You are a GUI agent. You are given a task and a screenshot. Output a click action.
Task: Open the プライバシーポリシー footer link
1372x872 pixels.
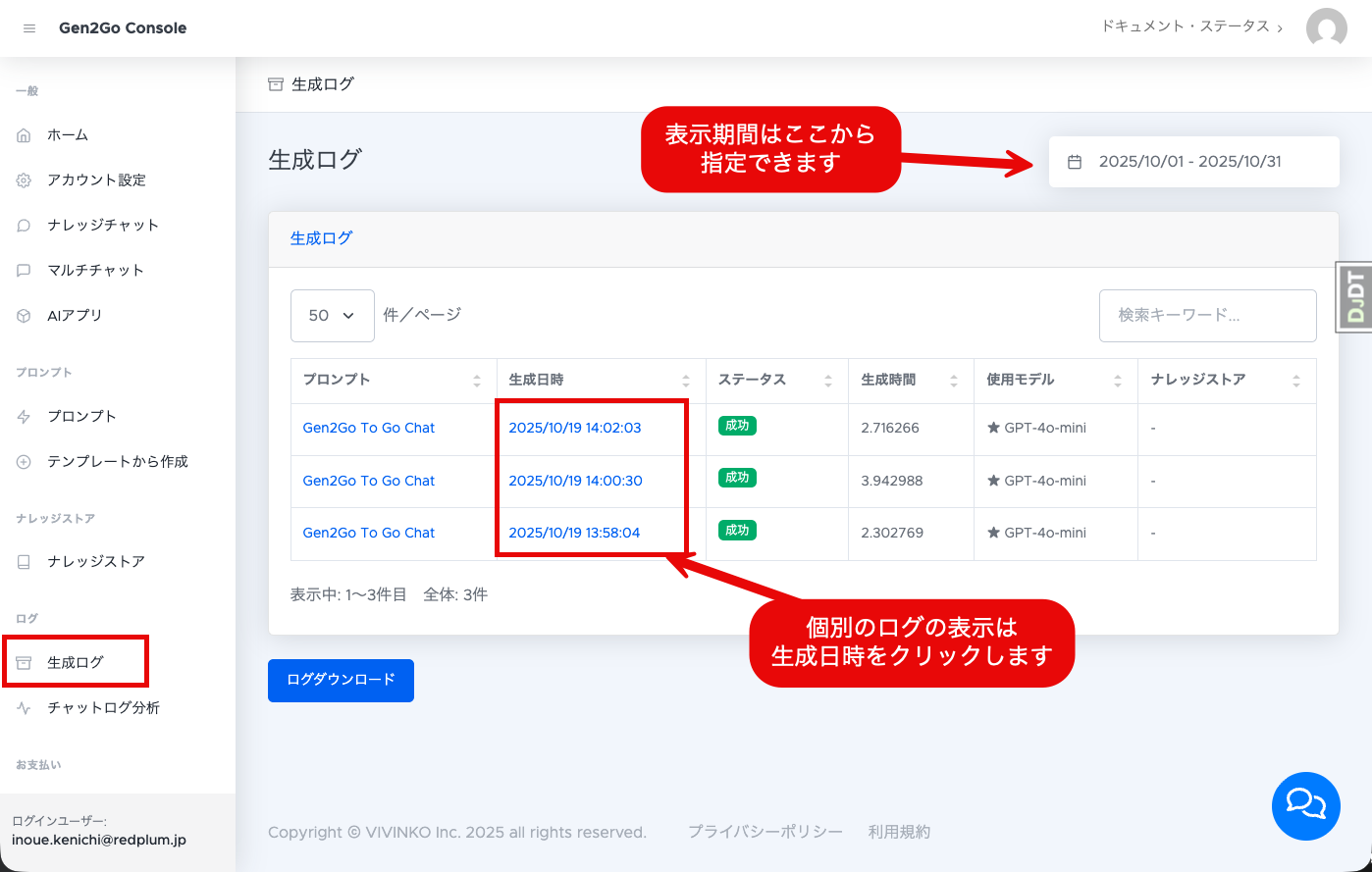click(x=765, y=832)
